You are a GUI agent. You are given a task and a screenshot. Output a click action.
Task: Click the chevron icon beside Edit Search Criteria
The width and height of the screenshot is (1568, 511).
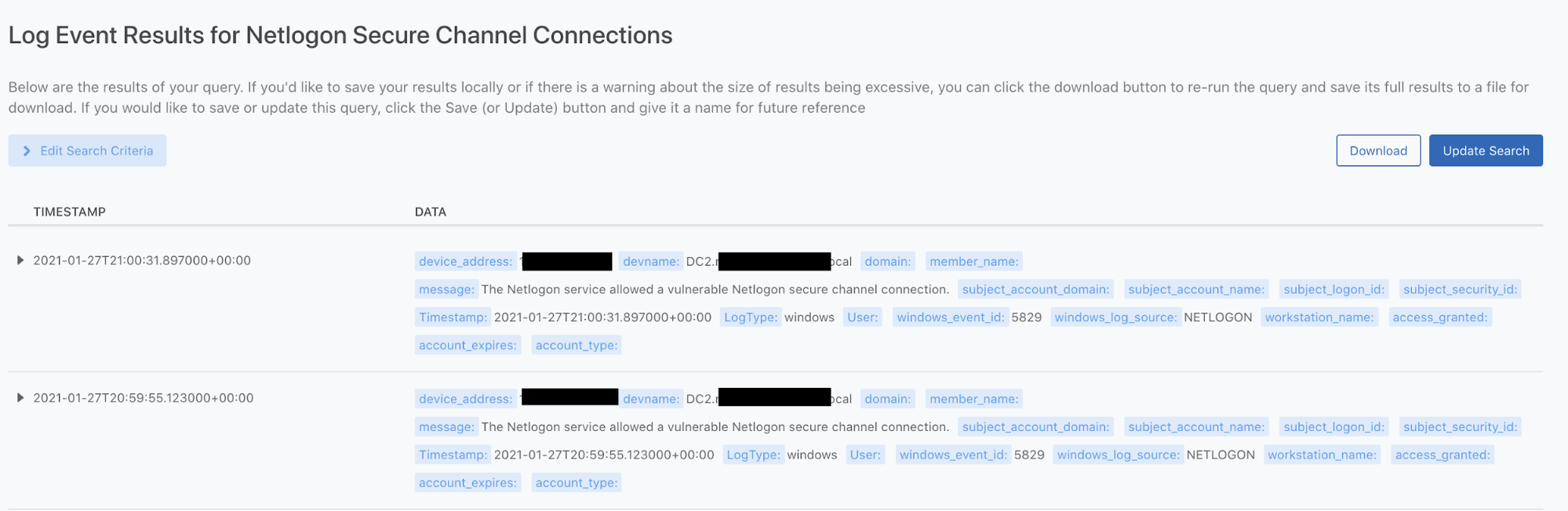tap(27, 150)
